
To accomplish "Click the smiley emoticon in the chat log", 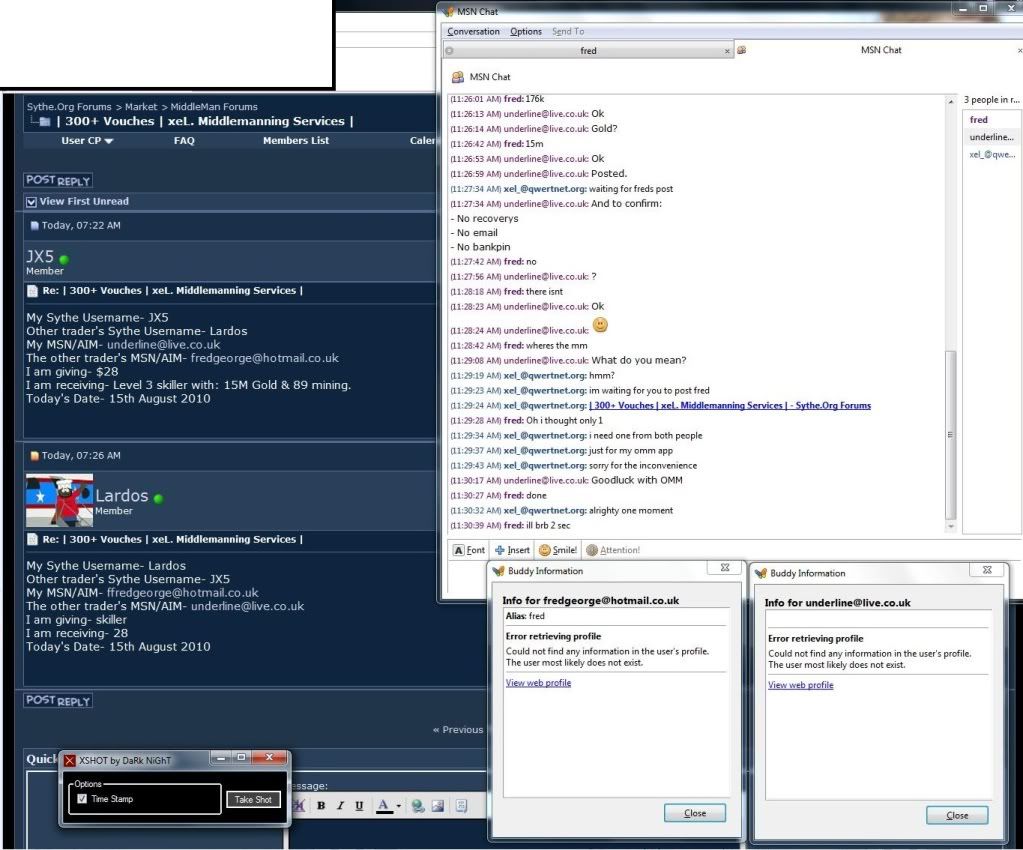I will coord(600,325).
